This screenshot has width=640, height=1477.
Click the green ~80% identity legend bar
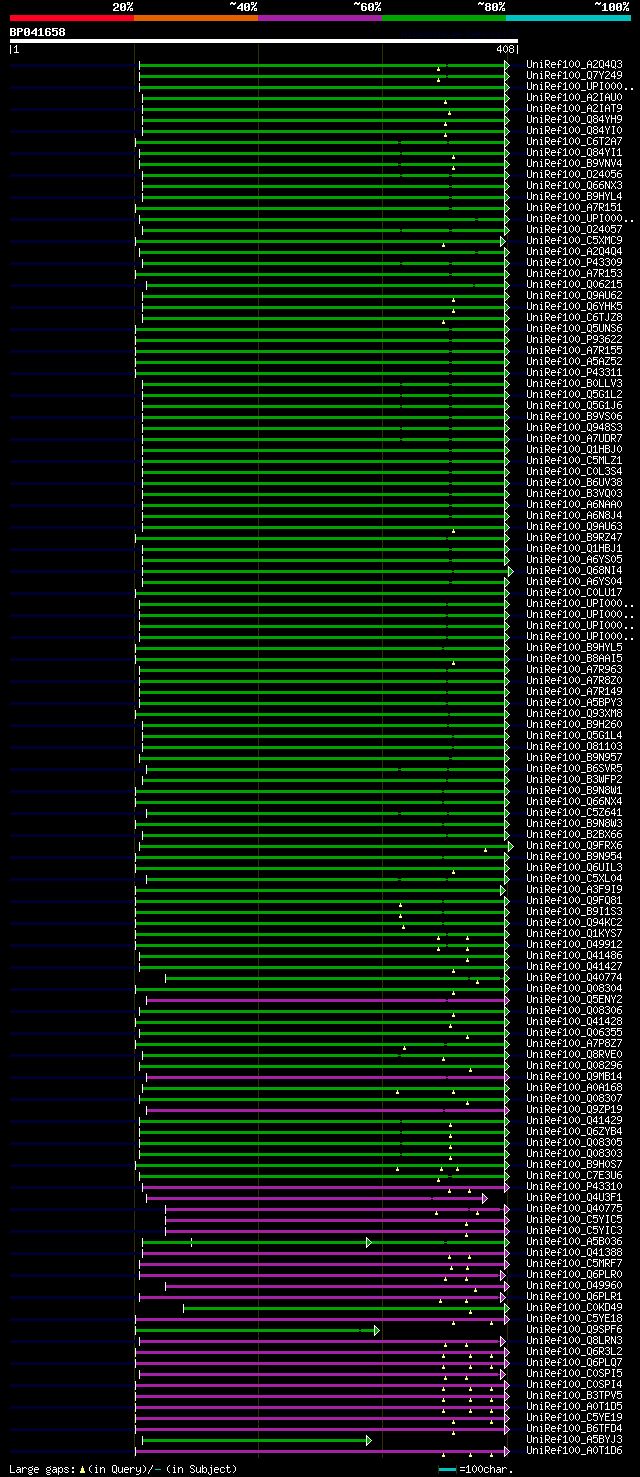(443, 18)
